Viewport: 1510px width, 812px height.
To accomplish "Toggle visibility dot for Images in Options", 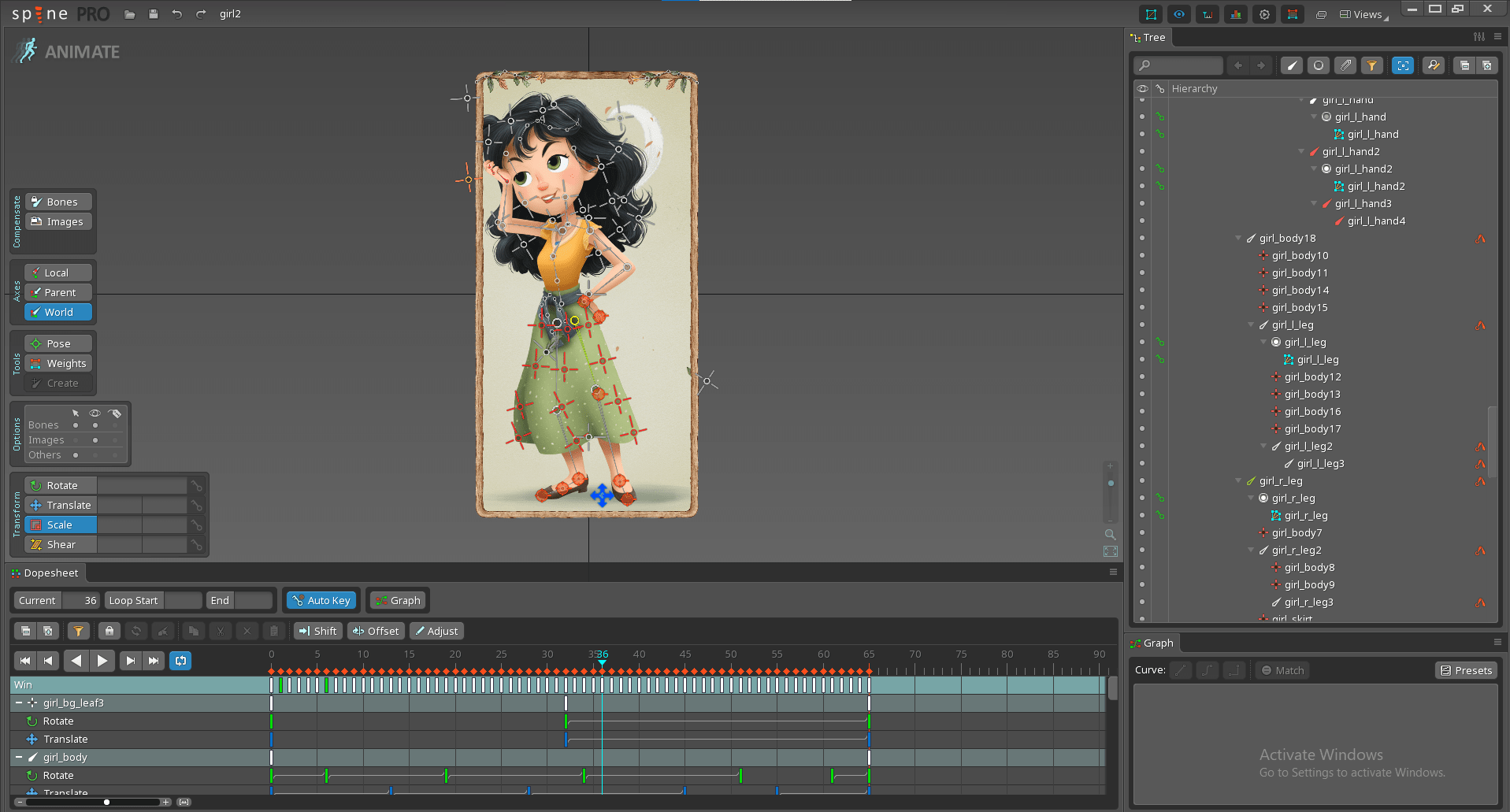I will [95, 439].
